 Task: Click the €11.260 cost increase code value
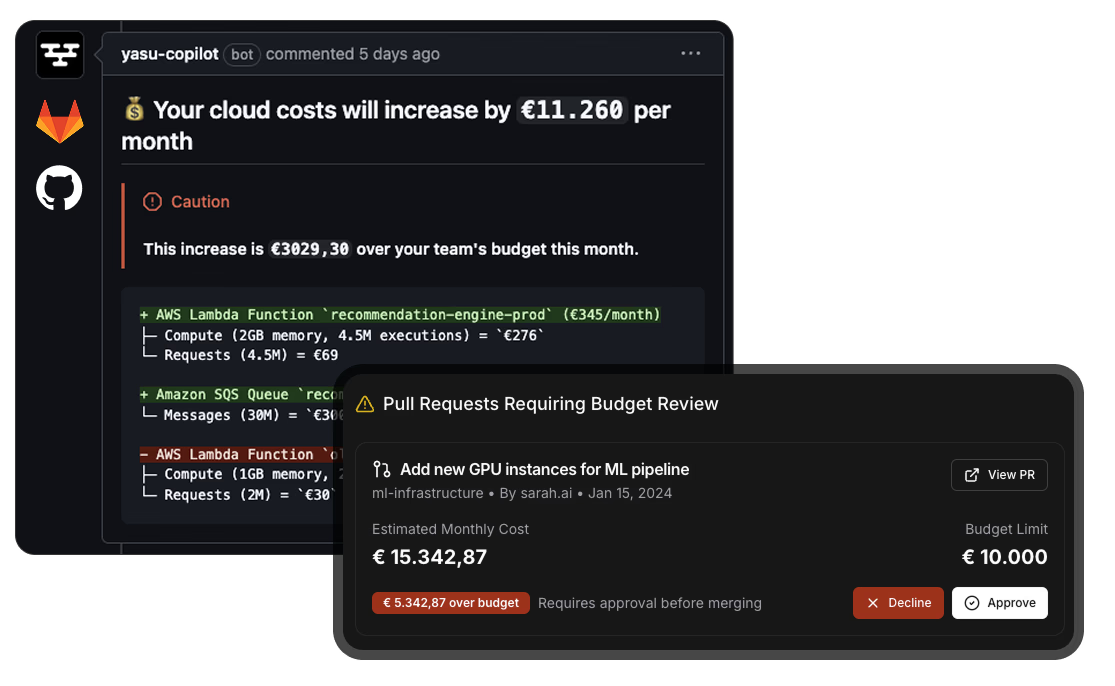pyautogui.click(x=572, y=110)
